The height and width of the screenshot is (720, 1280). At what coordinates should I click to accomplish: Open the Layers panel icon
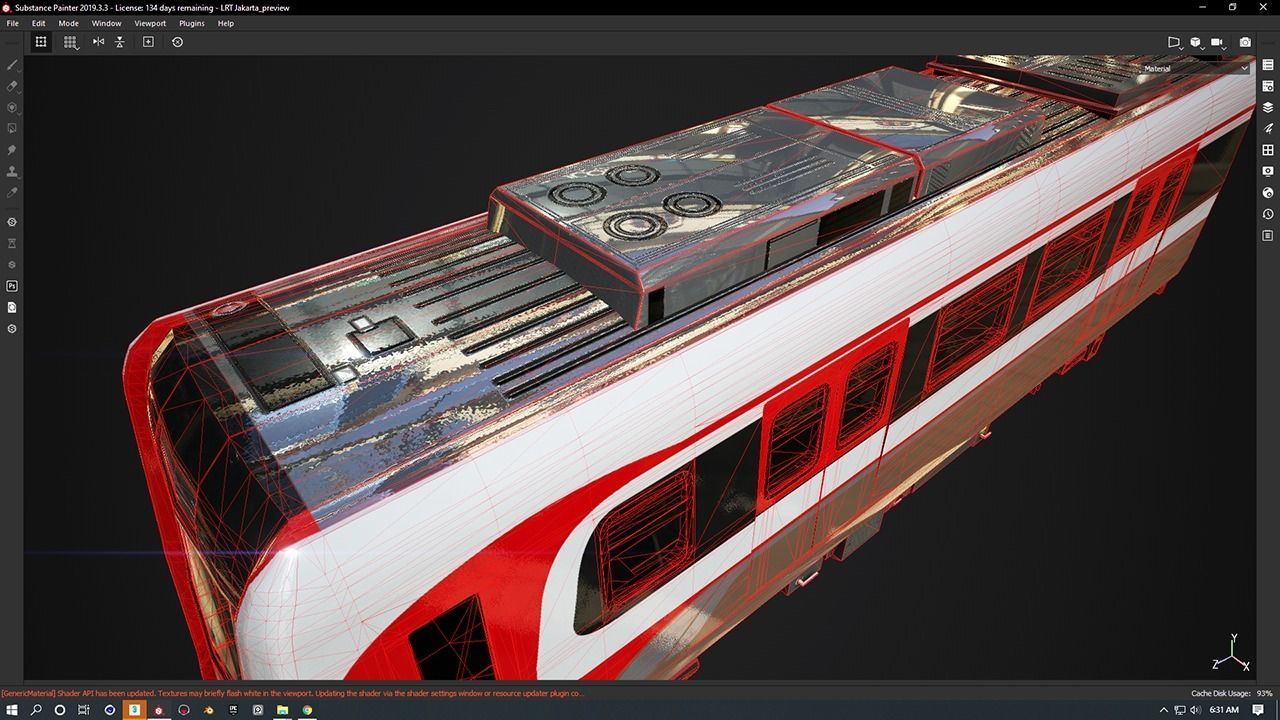(x=1268, y=107)
